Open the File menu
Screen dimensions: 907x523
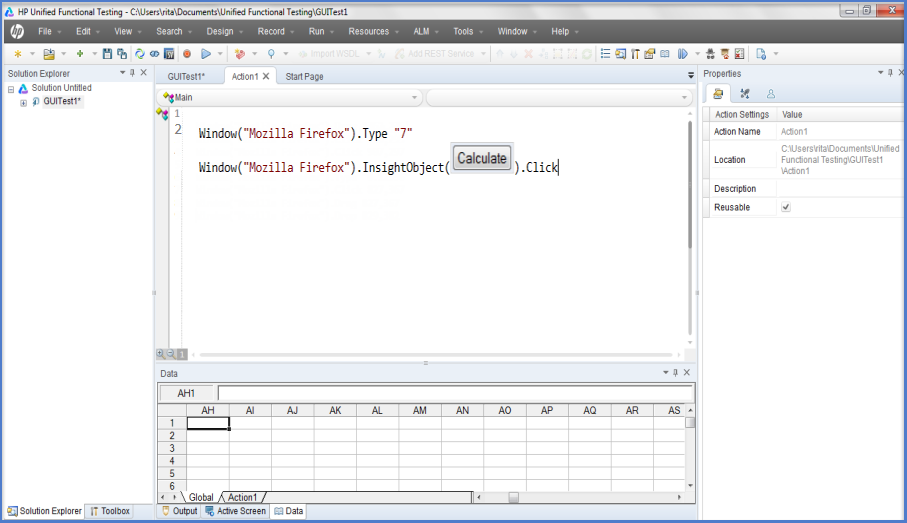click(x=45, y=31)
